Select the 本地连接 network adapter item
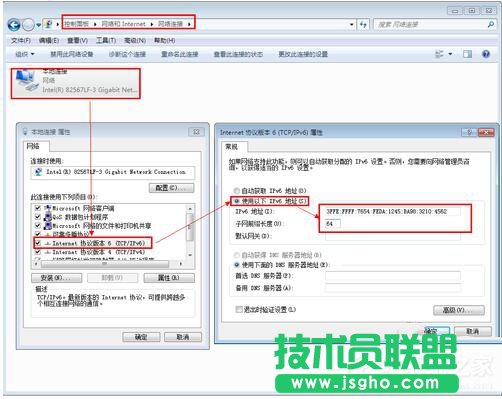The image size is (502, 399). (76, 83)
